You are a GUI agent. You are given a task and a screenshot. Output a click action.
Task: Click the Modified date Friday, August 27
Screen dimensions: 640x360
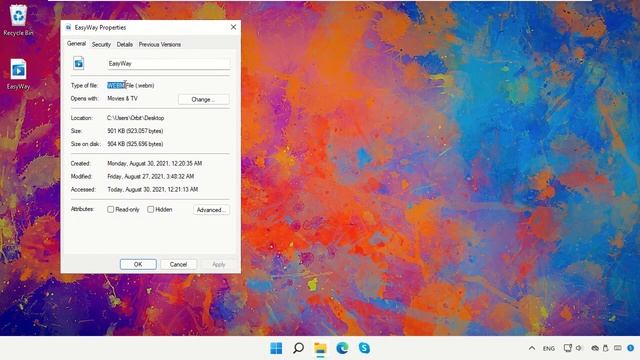coord(151,176)
